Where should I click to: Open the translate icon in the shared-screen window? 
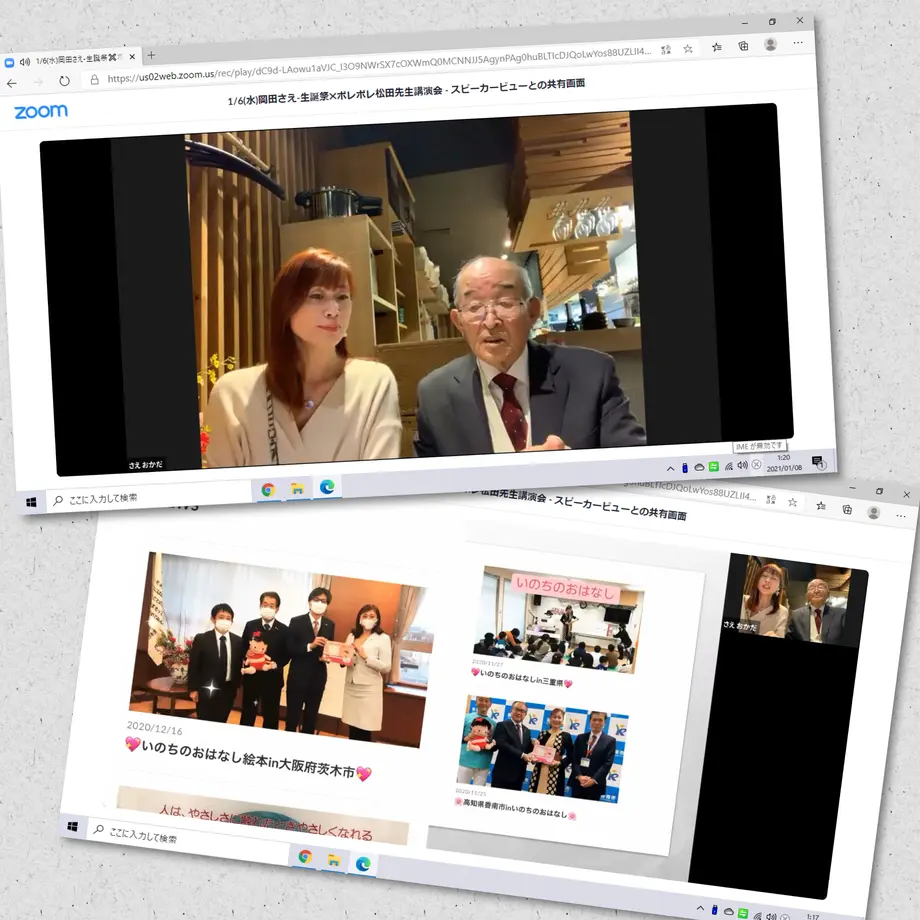(x=771, y=499)
